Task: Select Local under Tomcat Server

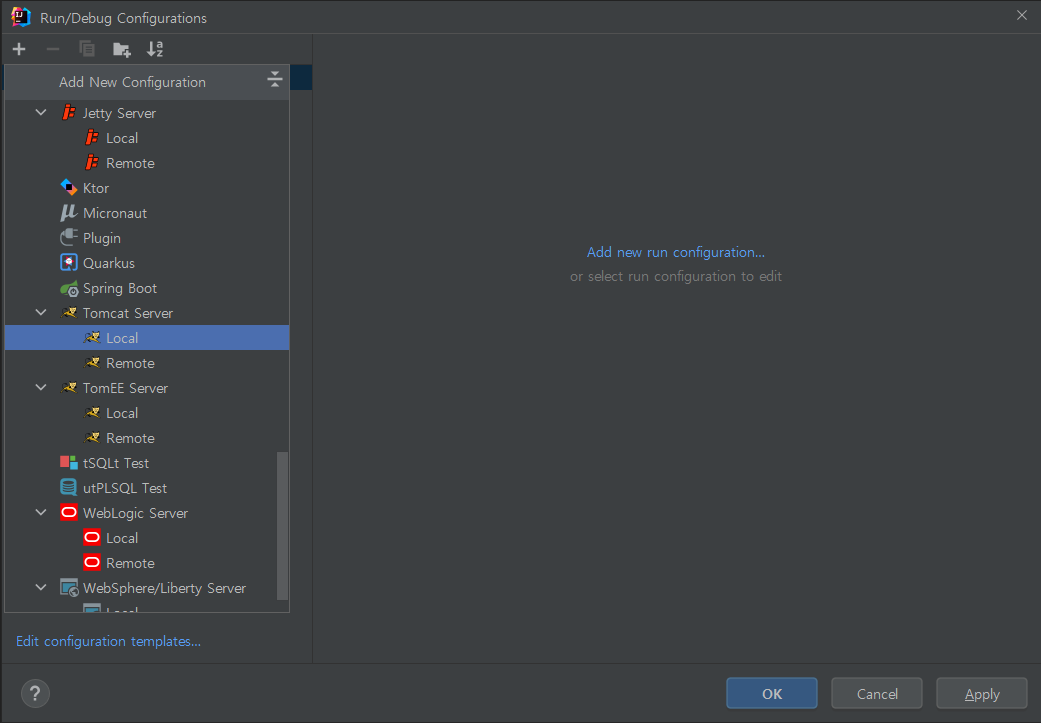Action: point(147,338)
